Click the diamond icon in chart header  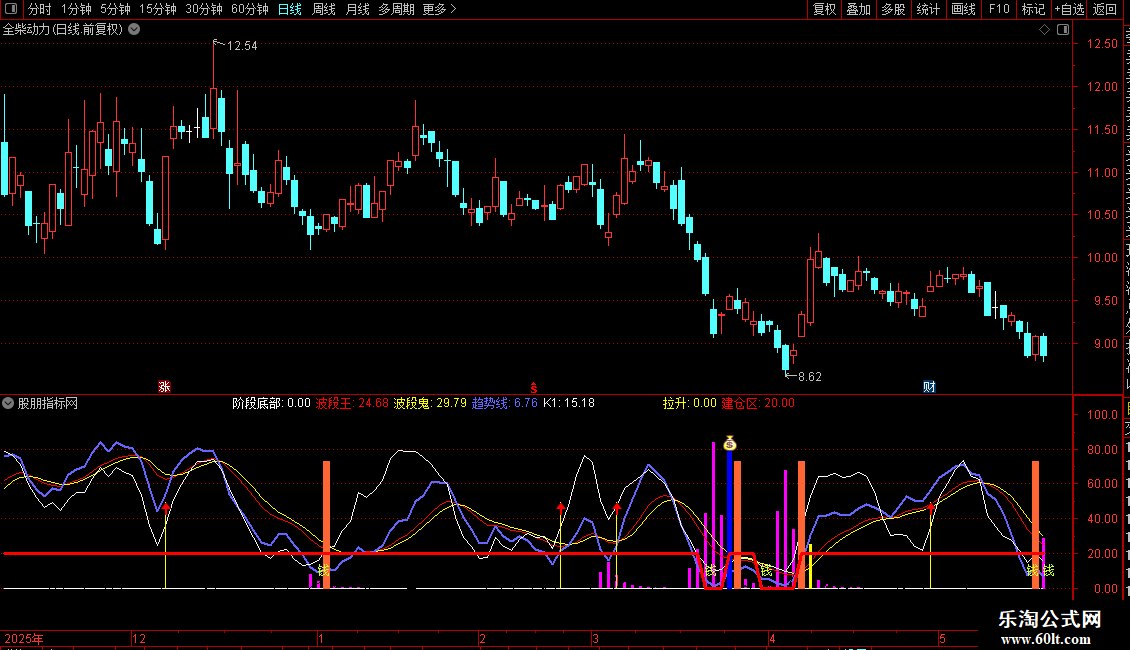1044,30
